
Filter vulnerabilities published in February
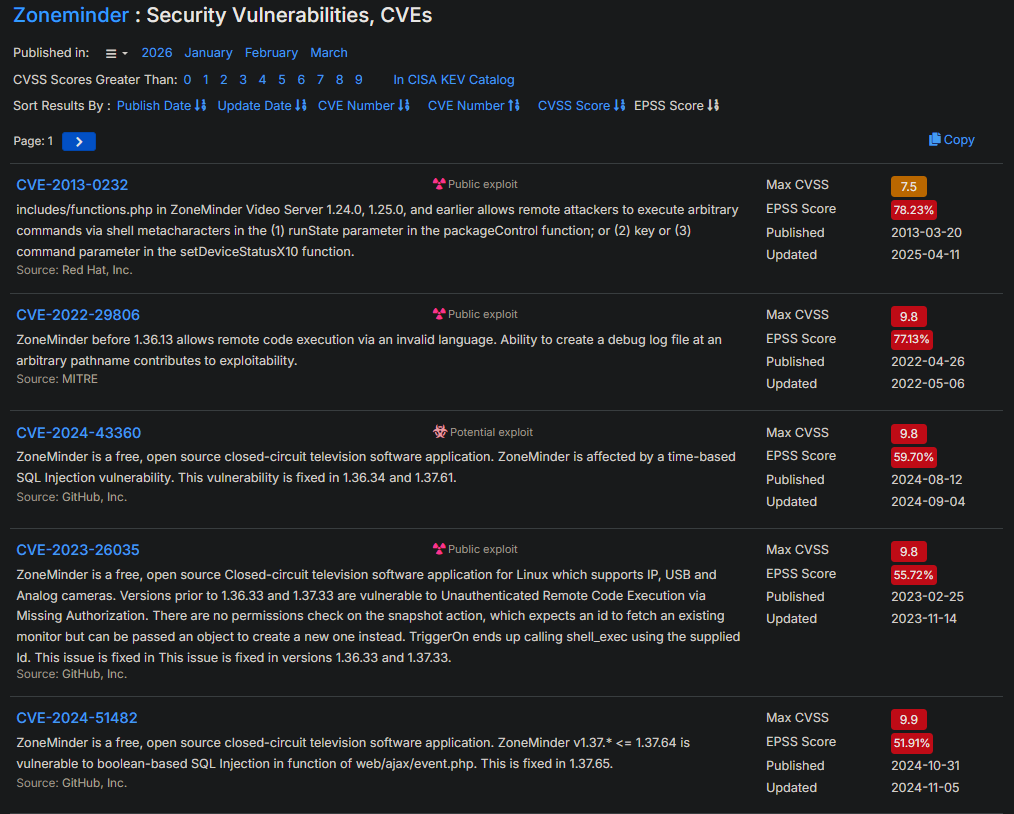point(272,53)
